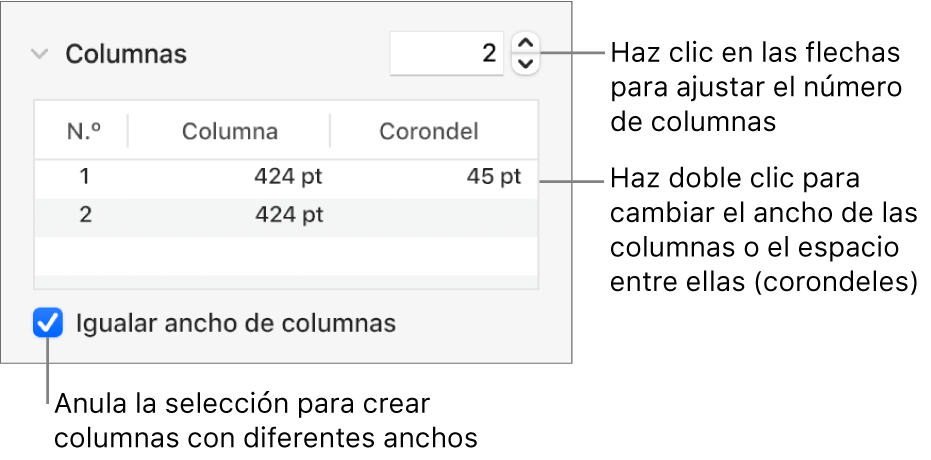Click the column count field showing 2
The width and height of the screenshot is (931, 460).
pos(446,53)
